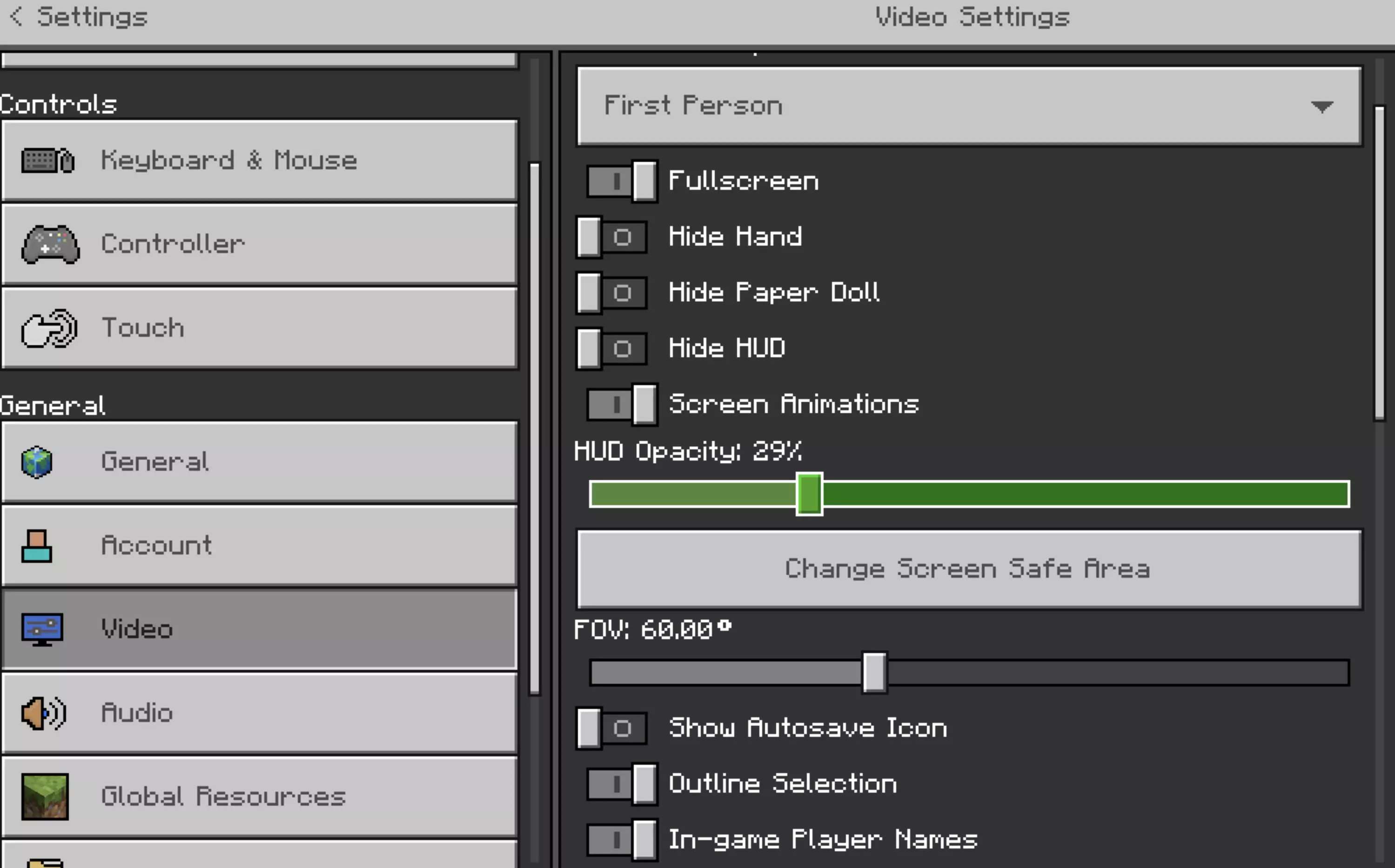Toggle Show Autosave Icon on
Screen dimensions: 1395x868
pos(612,728)
